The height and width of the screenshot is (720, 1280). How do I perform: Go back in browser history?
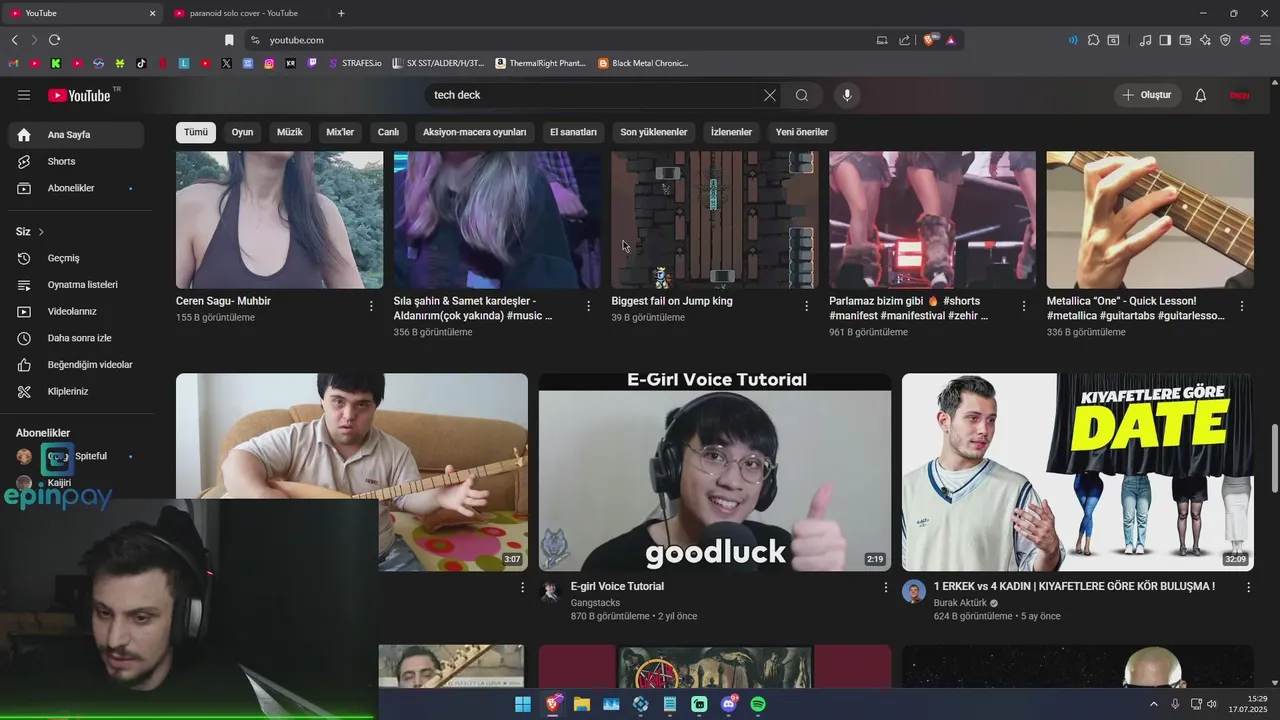(14, 40)
